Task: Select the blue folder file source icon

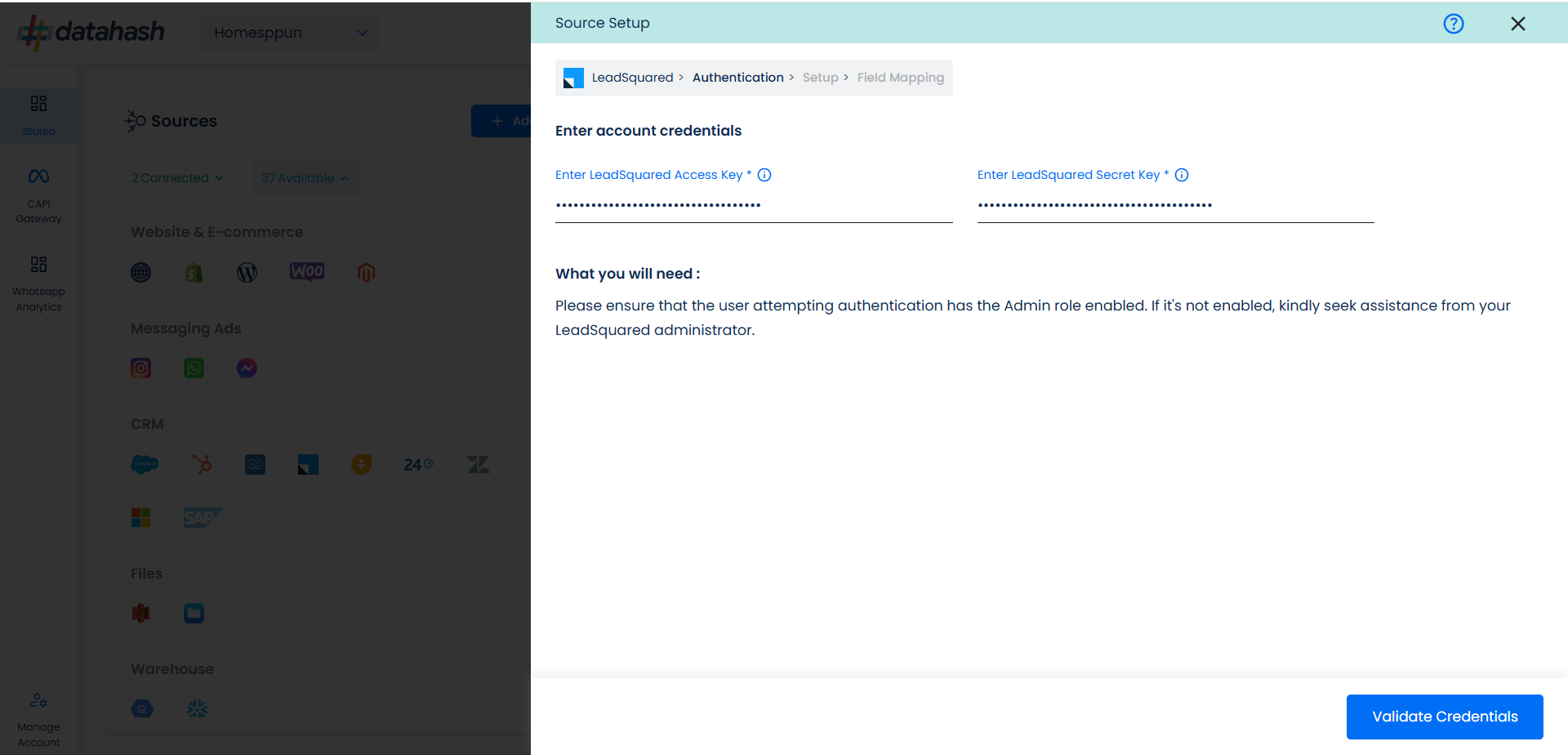Action: 194,613
